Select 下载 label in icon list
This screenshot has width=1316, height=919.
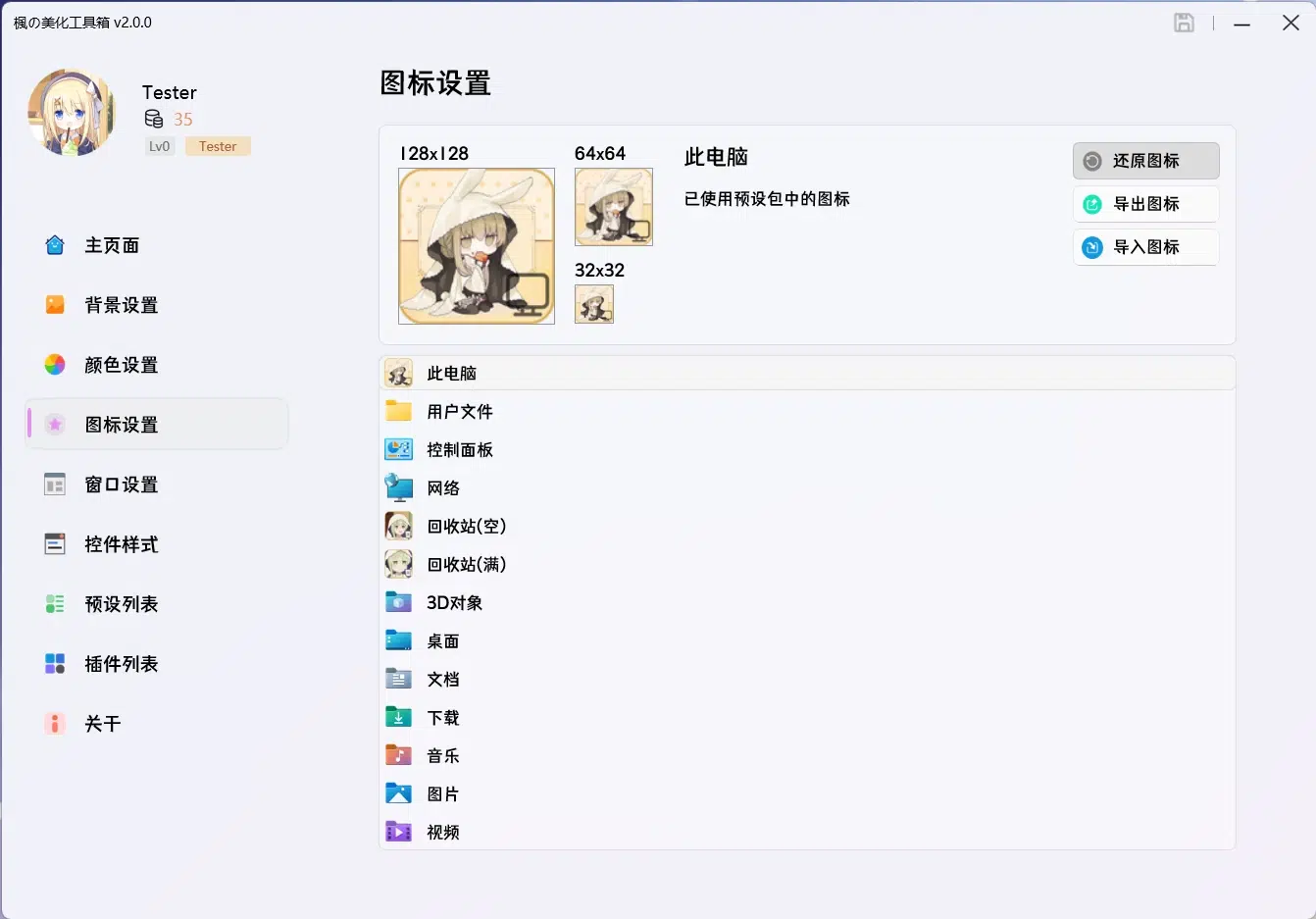(443, 718)
